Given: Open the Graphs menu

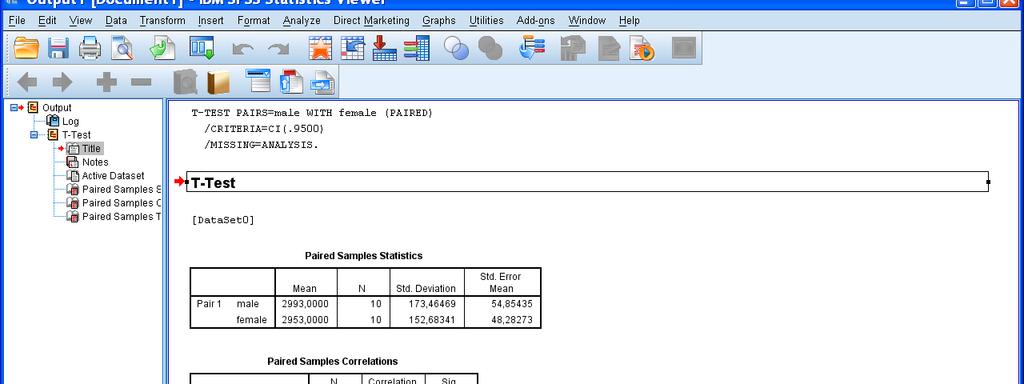Looking at the screenshot, I should [x=439, y=20].
